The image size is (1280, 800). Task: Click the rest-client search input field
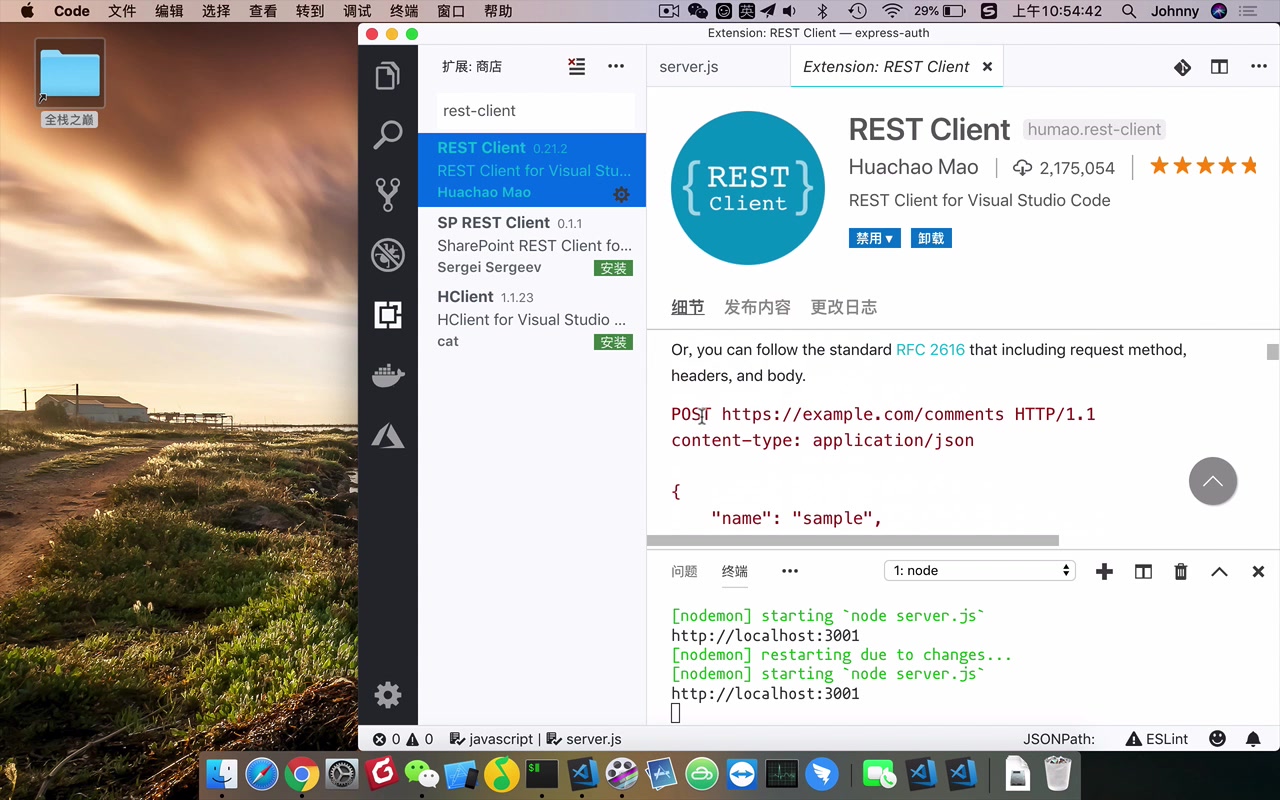(x=536, y=111)
